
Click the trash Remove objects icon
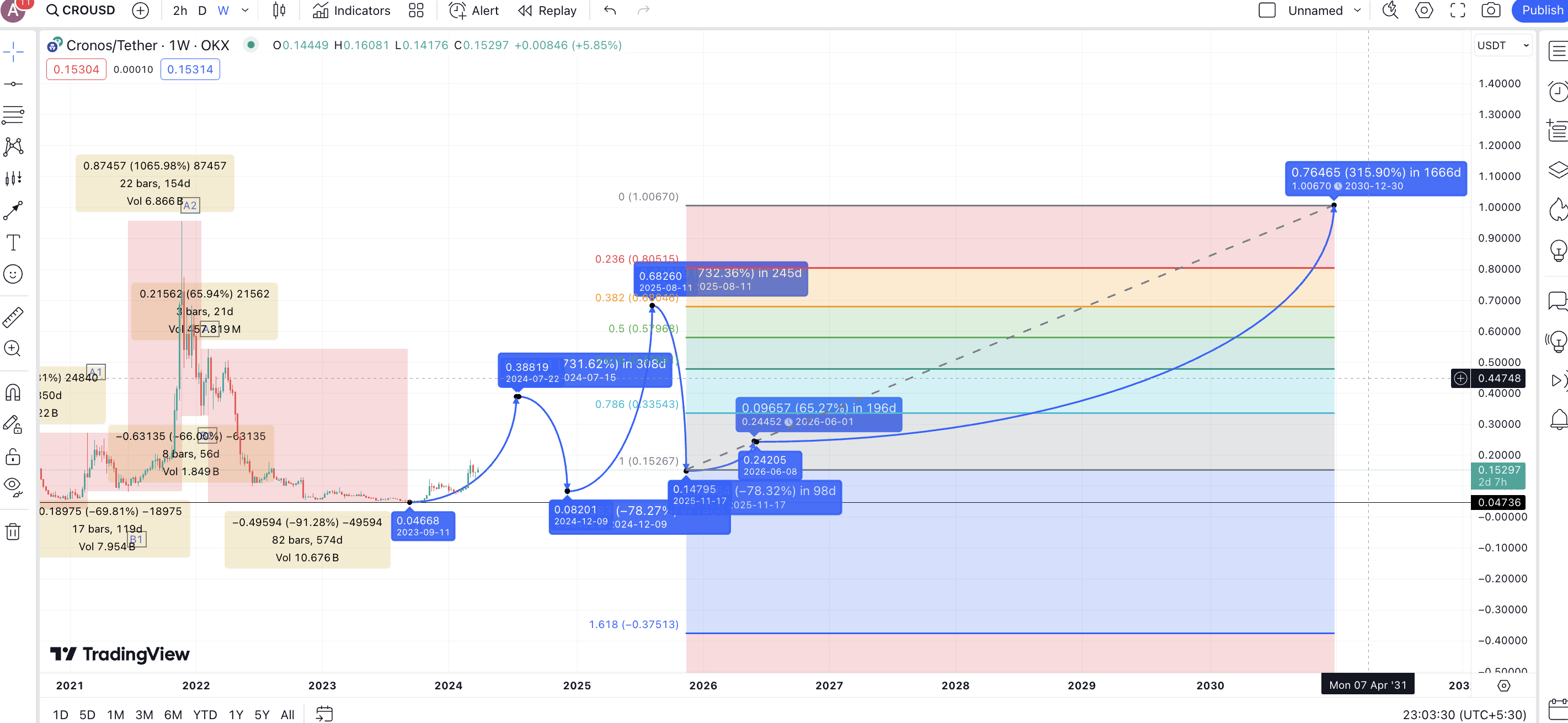click(13, 531)
